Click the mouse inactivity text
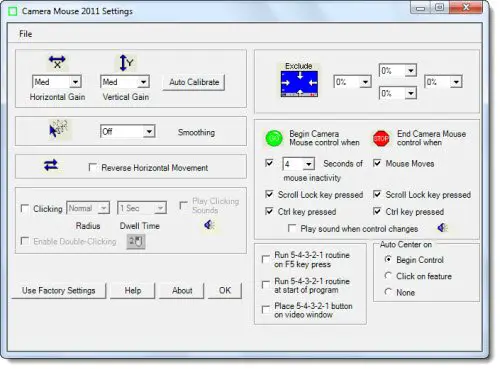 point(312,178)
